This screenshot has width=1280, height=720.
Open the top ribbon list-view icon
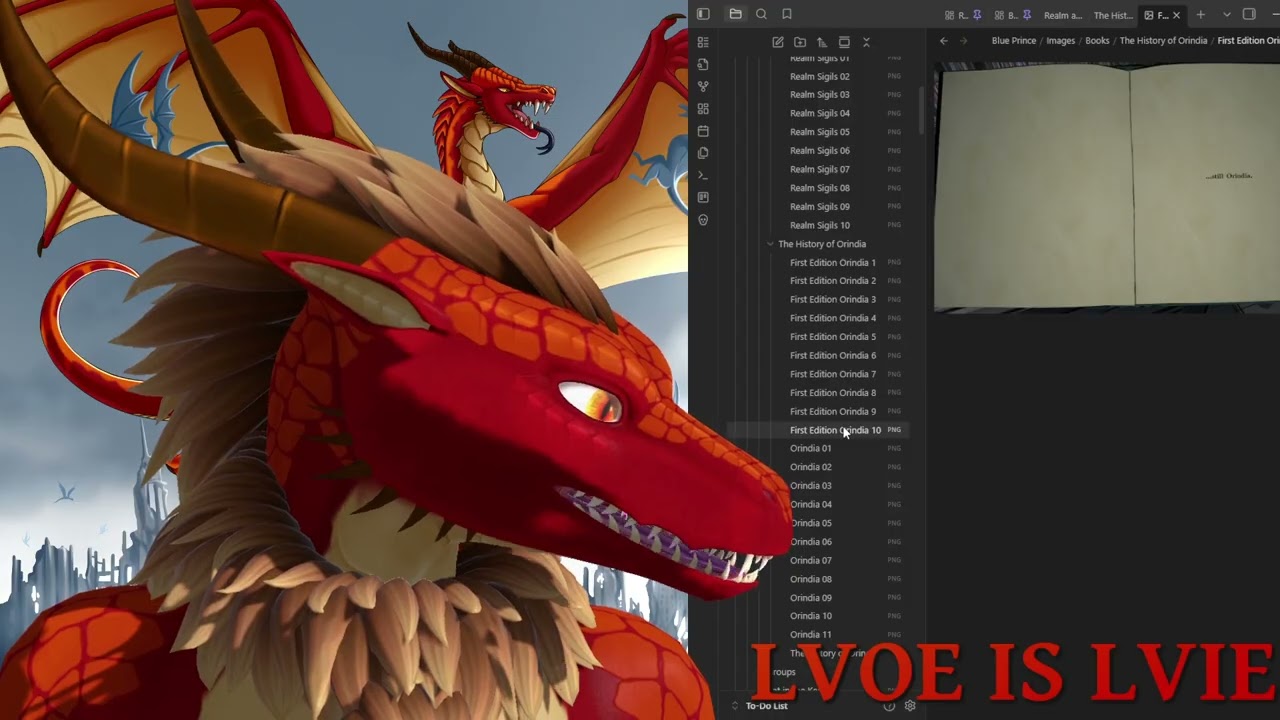point(703,42)
